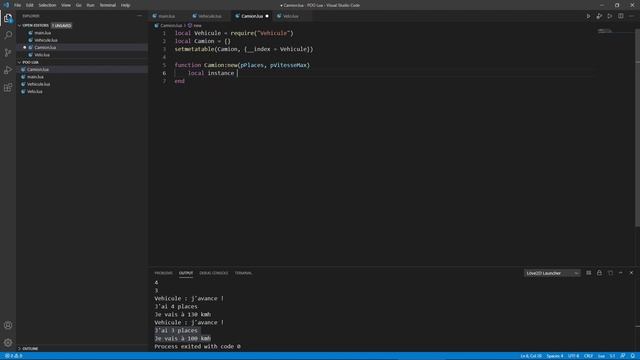Switch to the main.lua editor tab
Viewport: 640px width, 360px height.
click(167, 16)
